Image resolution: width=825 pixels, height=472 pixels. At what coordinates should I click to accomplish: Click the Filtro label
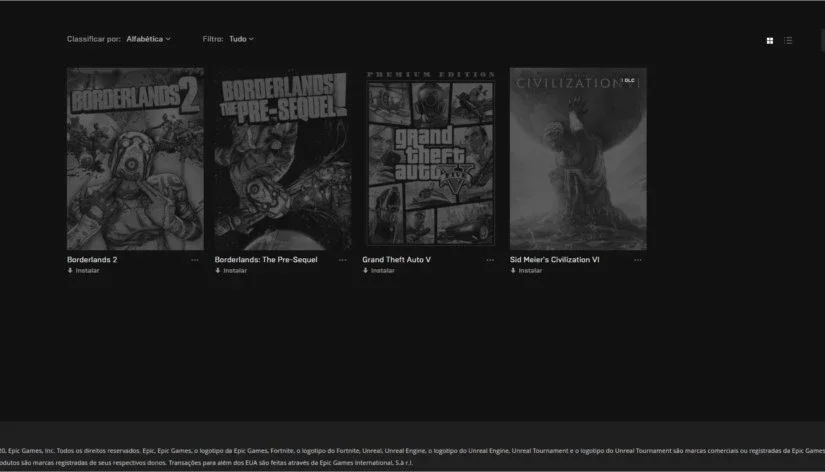213,39
